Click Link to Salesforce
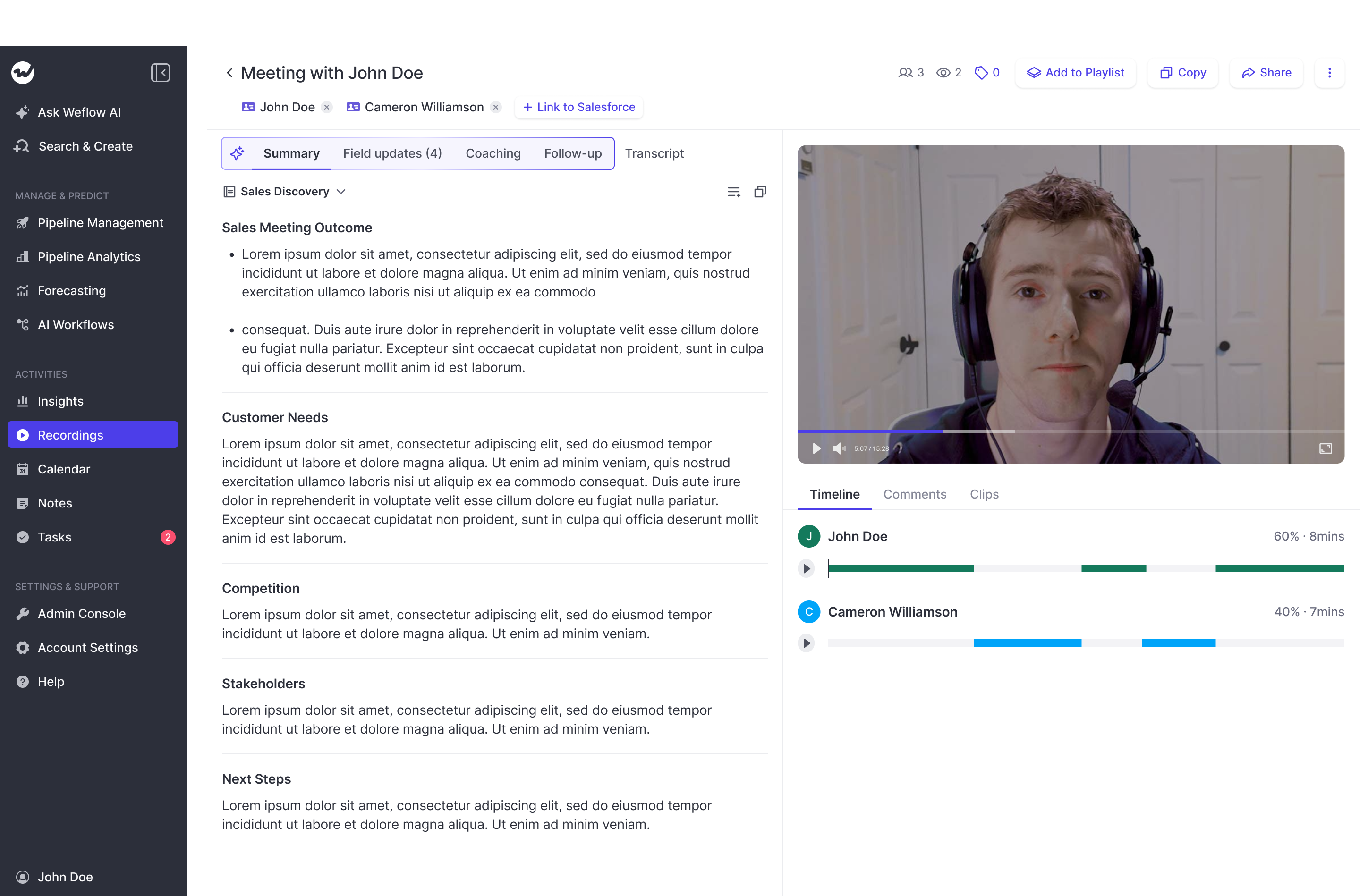Viewport: 1360px width, 896px height. coord(579,108)
